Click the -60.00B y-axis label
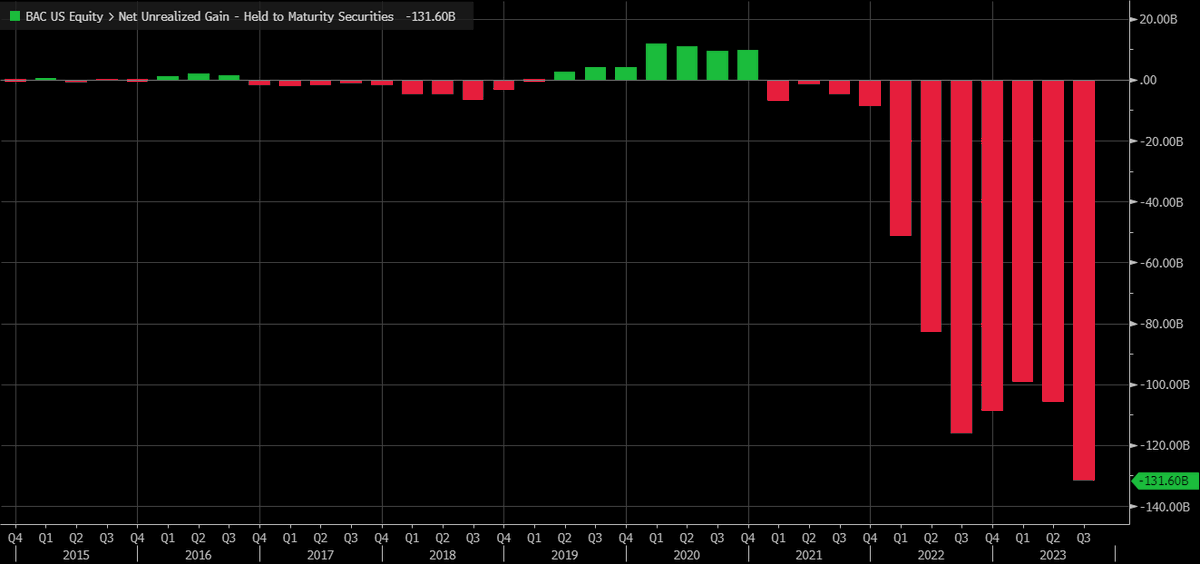 1161,263
